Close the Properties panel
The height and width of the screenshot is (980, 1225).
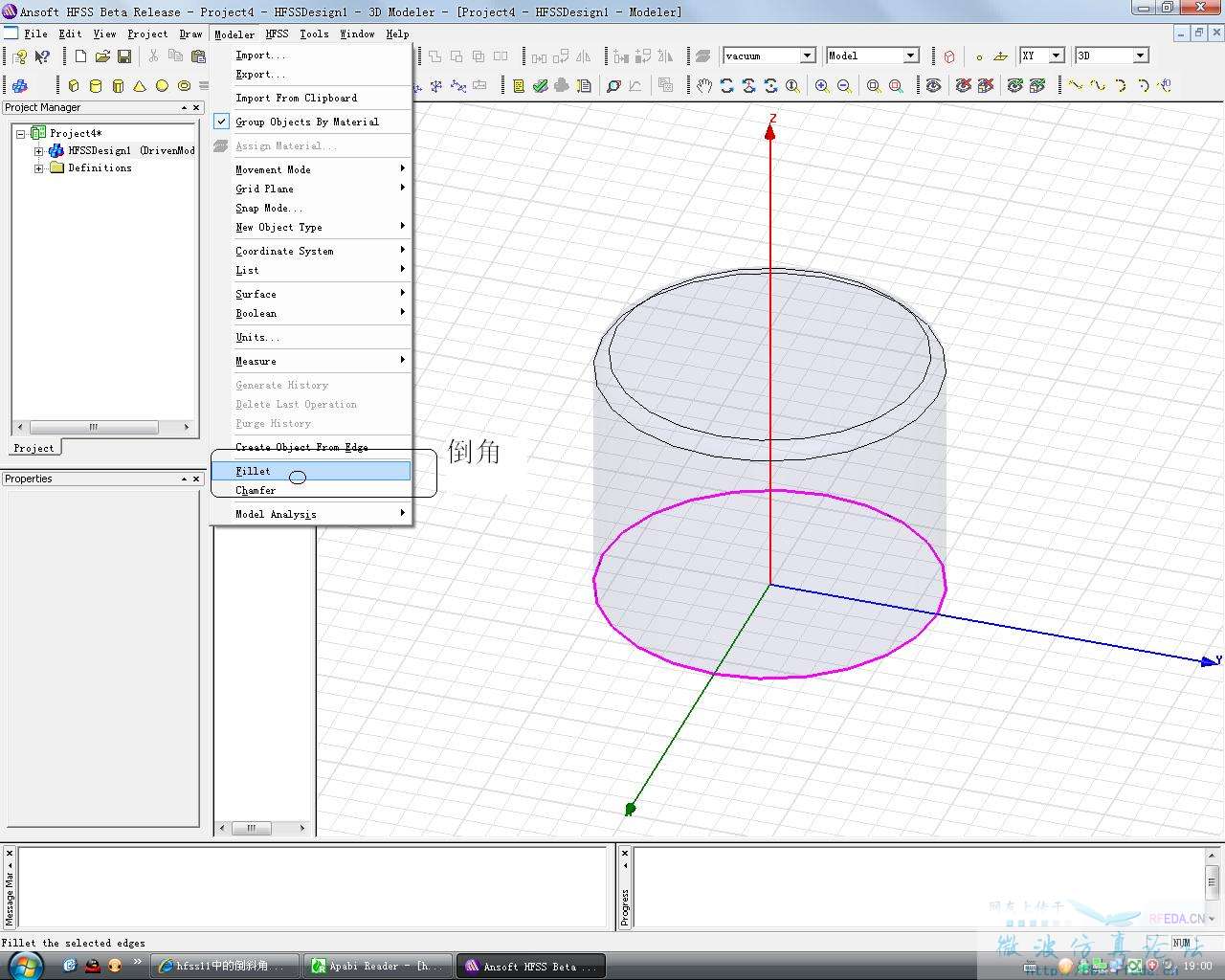tap(196, 479)
